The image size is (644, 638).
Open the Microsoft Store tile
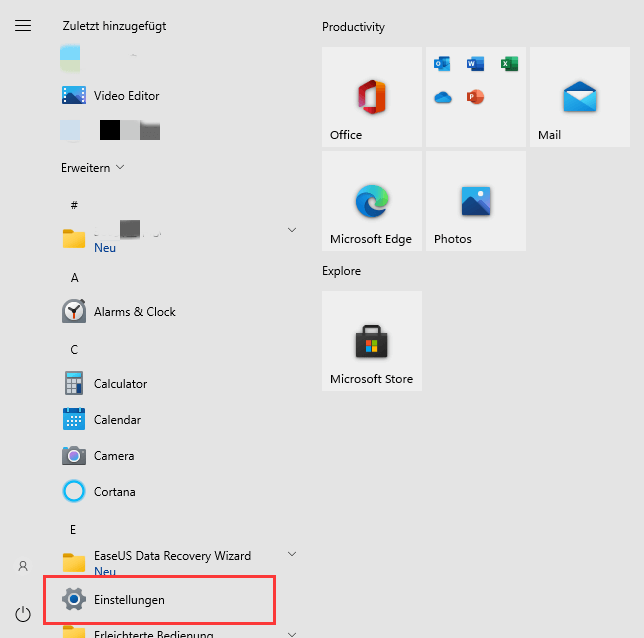372,341
